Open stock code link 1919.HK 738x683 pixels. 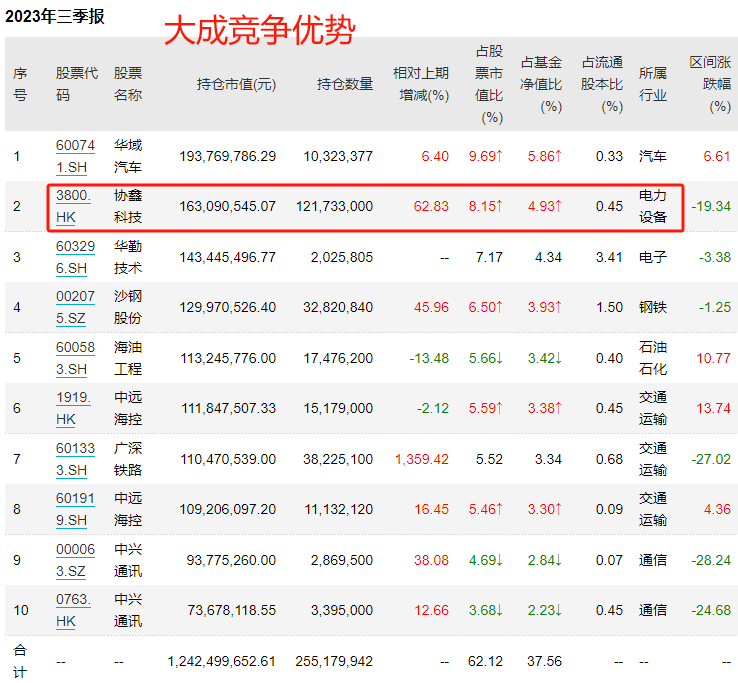pos(73,408)
